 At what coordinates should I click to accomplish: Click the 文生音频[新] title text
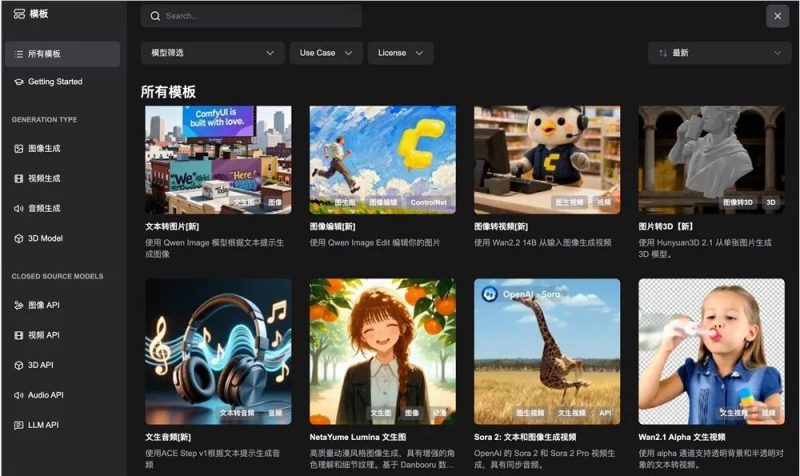tap(168, 437)
